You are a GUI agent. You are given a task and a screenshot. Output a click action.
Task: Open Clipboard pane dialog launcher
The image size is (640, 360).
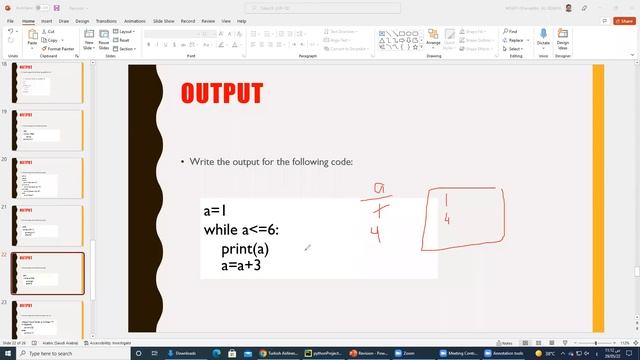click(x=77, y=56)
